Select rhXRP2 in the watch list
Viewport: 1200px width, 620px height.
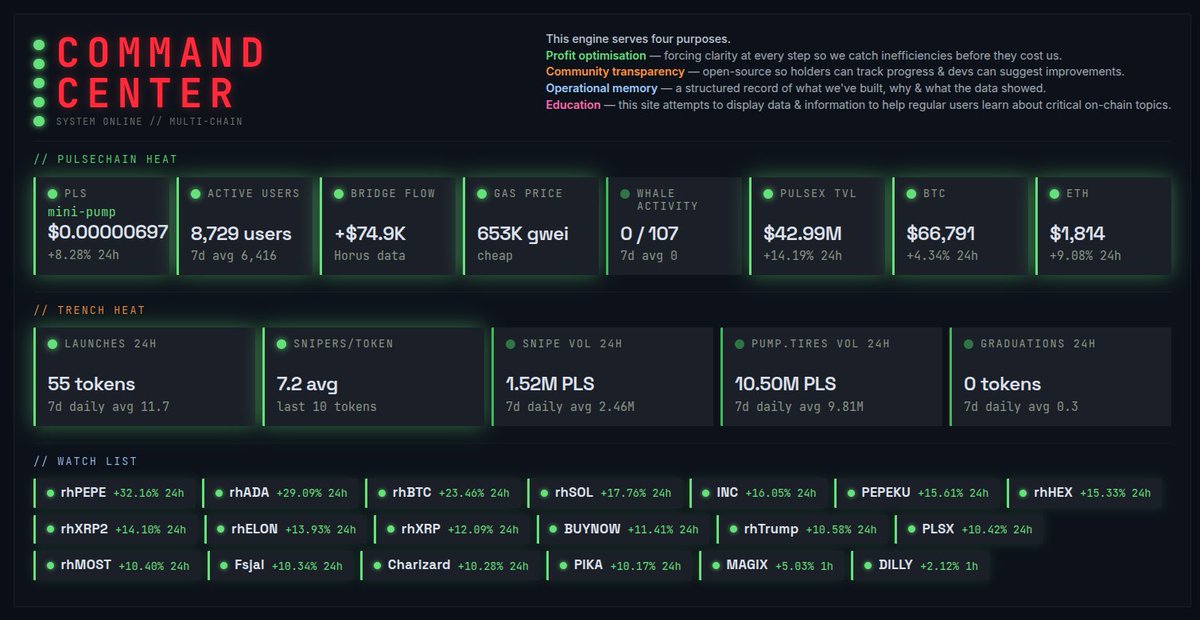[115, 529]
